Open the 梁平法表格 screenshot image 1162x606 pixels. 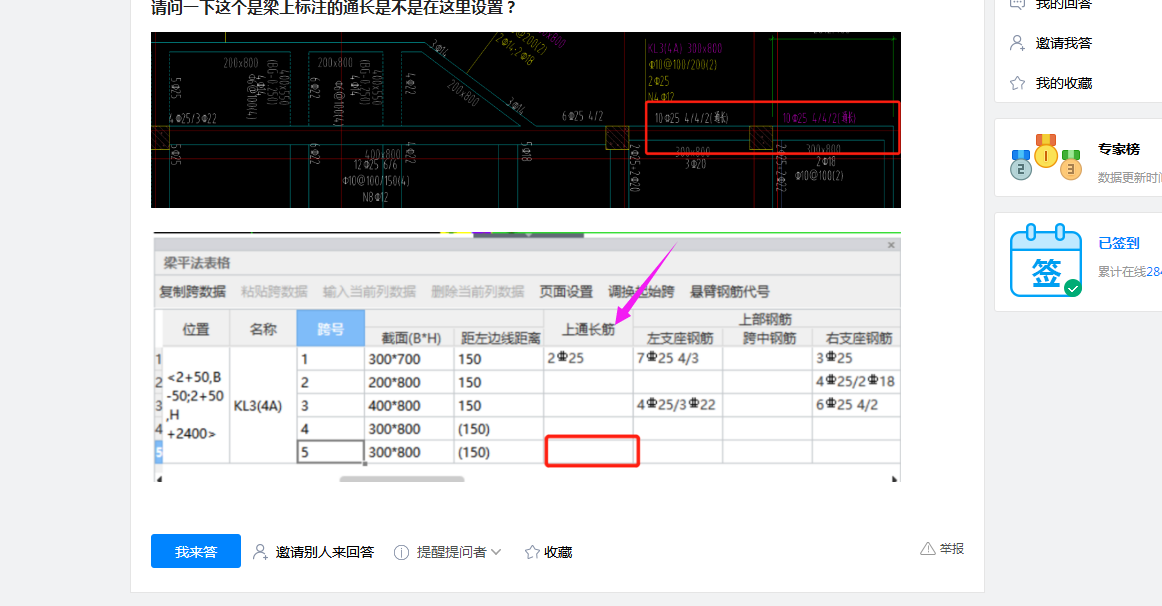tap(527, 357)
